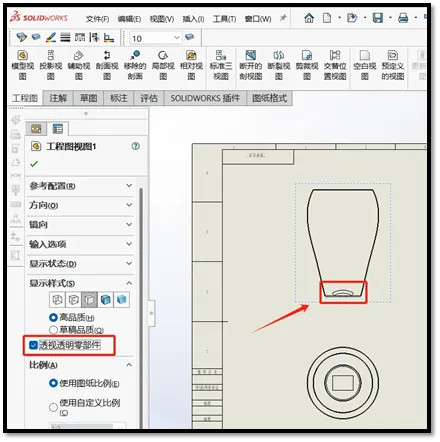The height and width of the screenshot is (442, 440).
Task: Select hidden lines visible display style
Action: (x=73, y=300)
